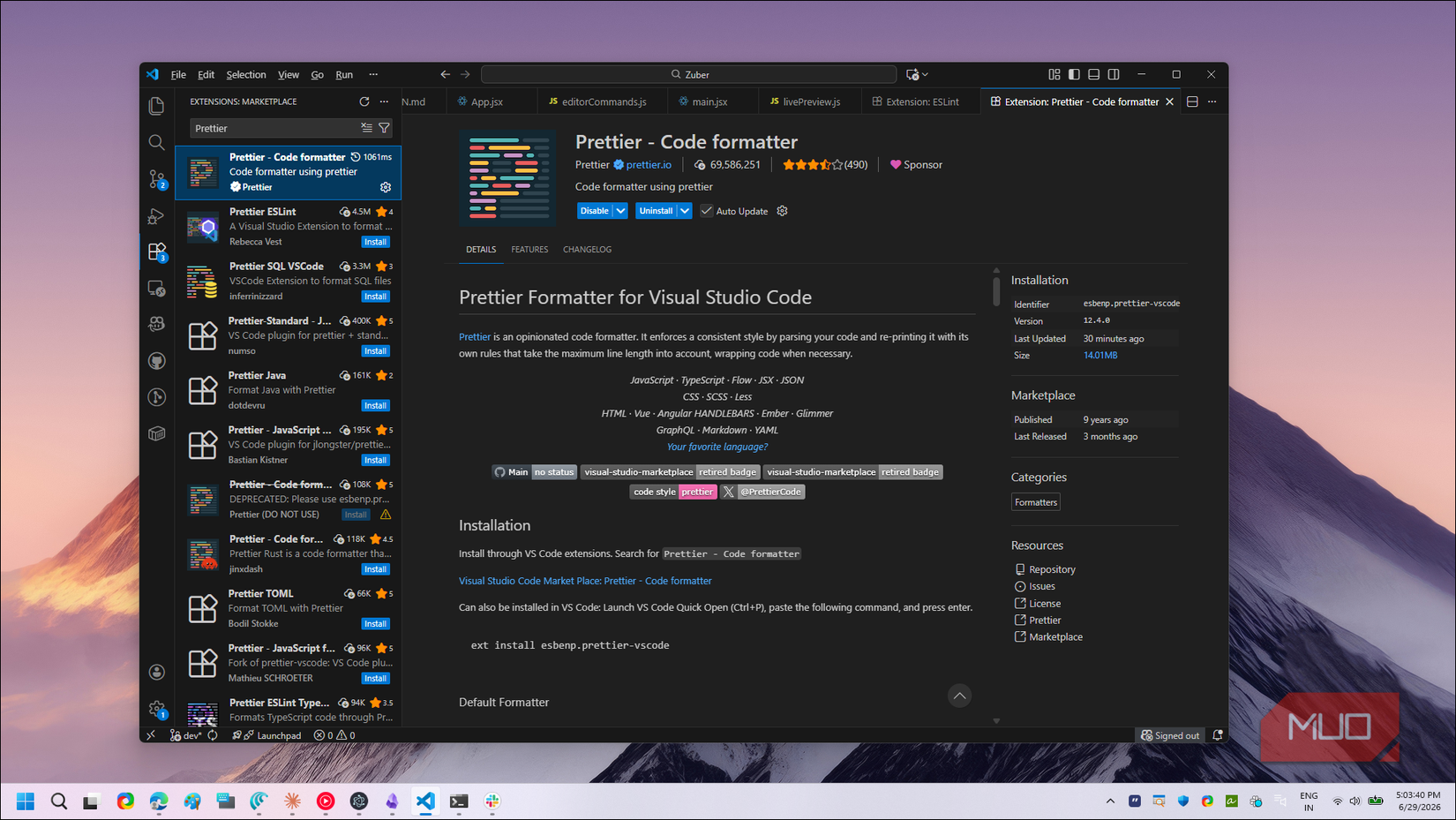
Task: Open the View menu
Action: click(289, 74)
